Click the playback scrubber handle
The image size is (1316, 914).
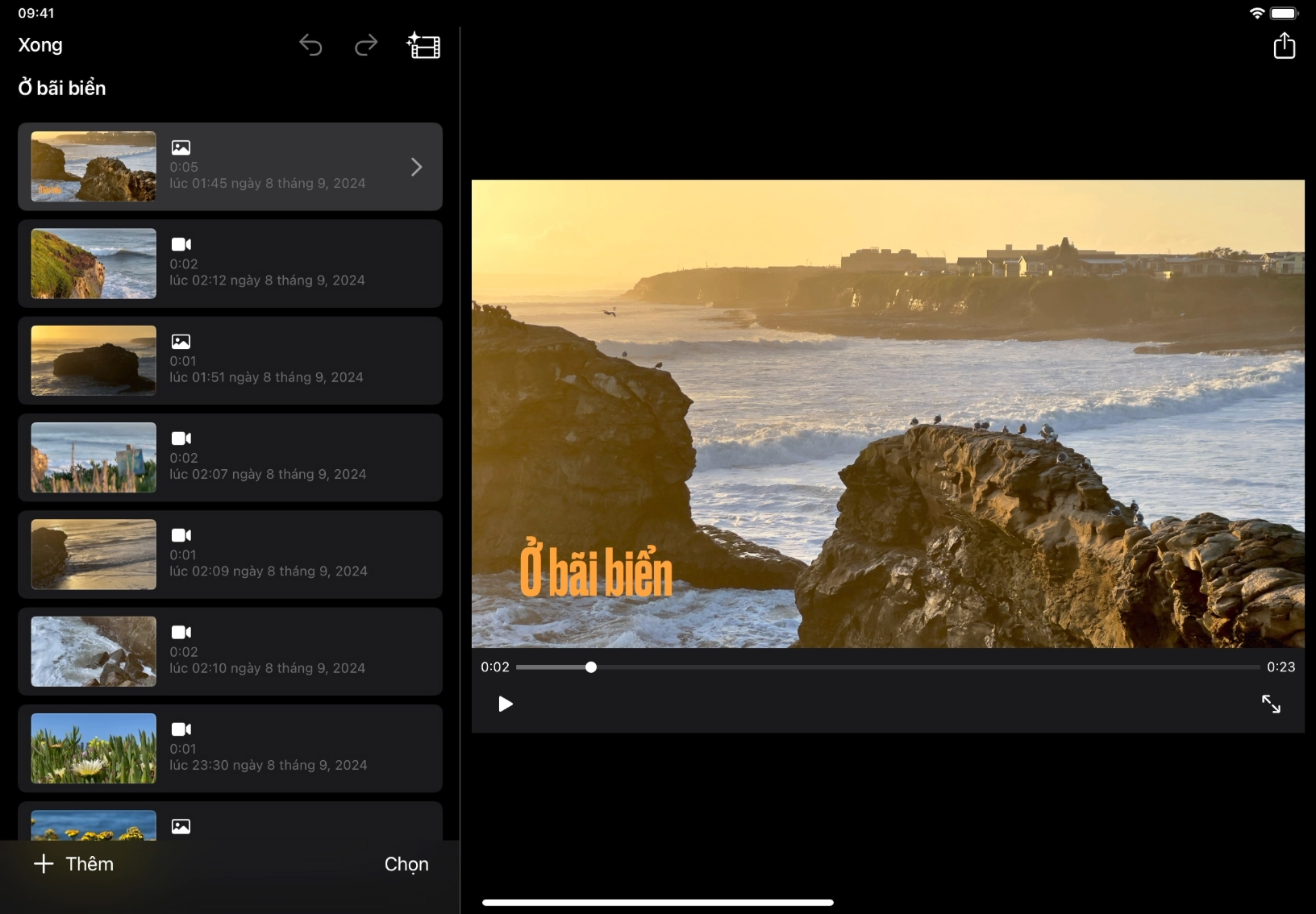coord(591,667)
